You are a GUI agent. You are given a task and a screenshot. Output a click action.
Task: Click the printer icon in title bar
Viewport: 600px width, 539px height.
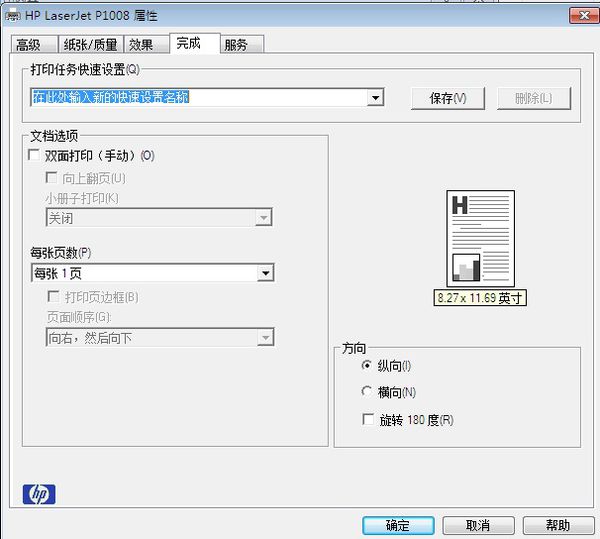[13, 15]
